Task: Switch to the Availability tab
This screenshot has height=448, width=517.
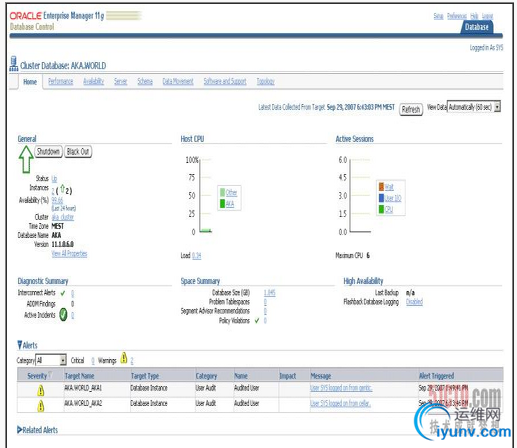Action: [x=93, y=81]
